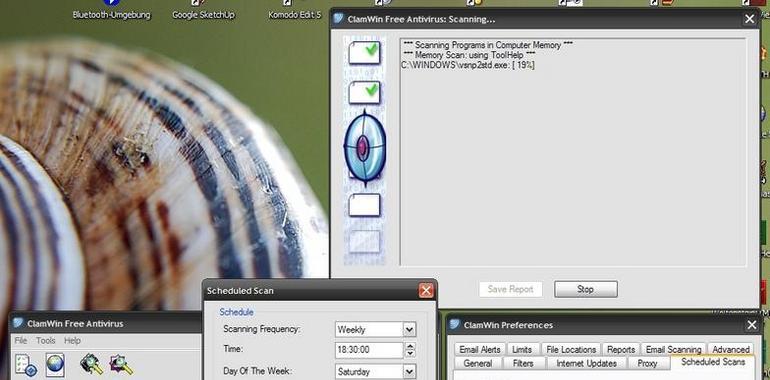
Task: Click the Time field spinner arrows
Action: (x=410, y=350)
